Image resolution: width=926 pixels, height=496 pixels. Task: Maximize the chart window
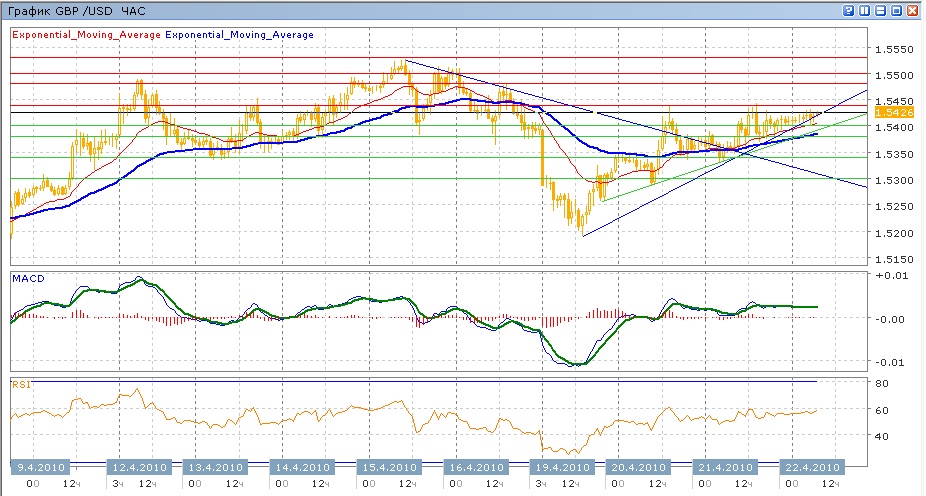897,10
